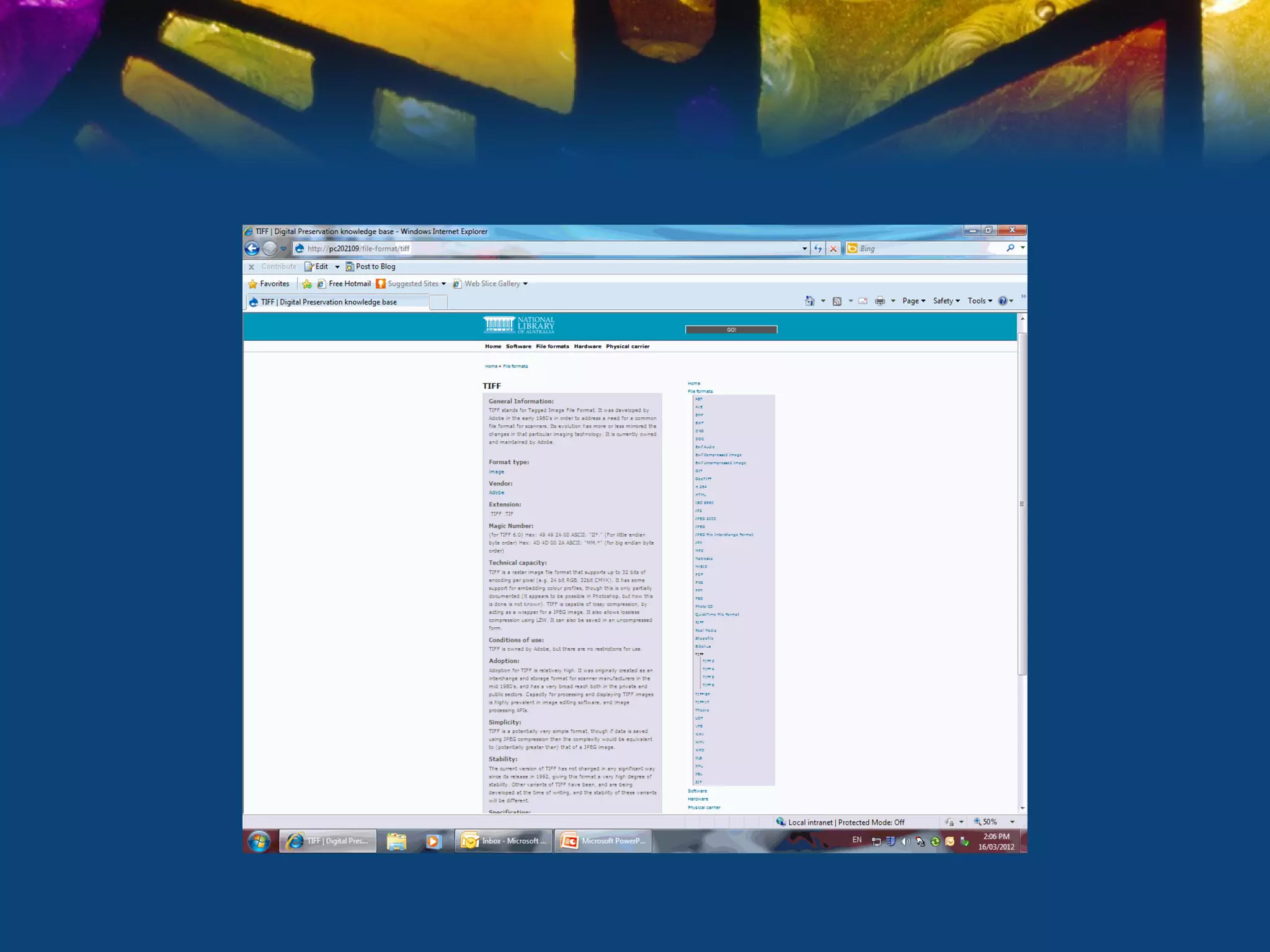
Task: Click the red Stop loading icon
Action: click(x=833, y=249)
